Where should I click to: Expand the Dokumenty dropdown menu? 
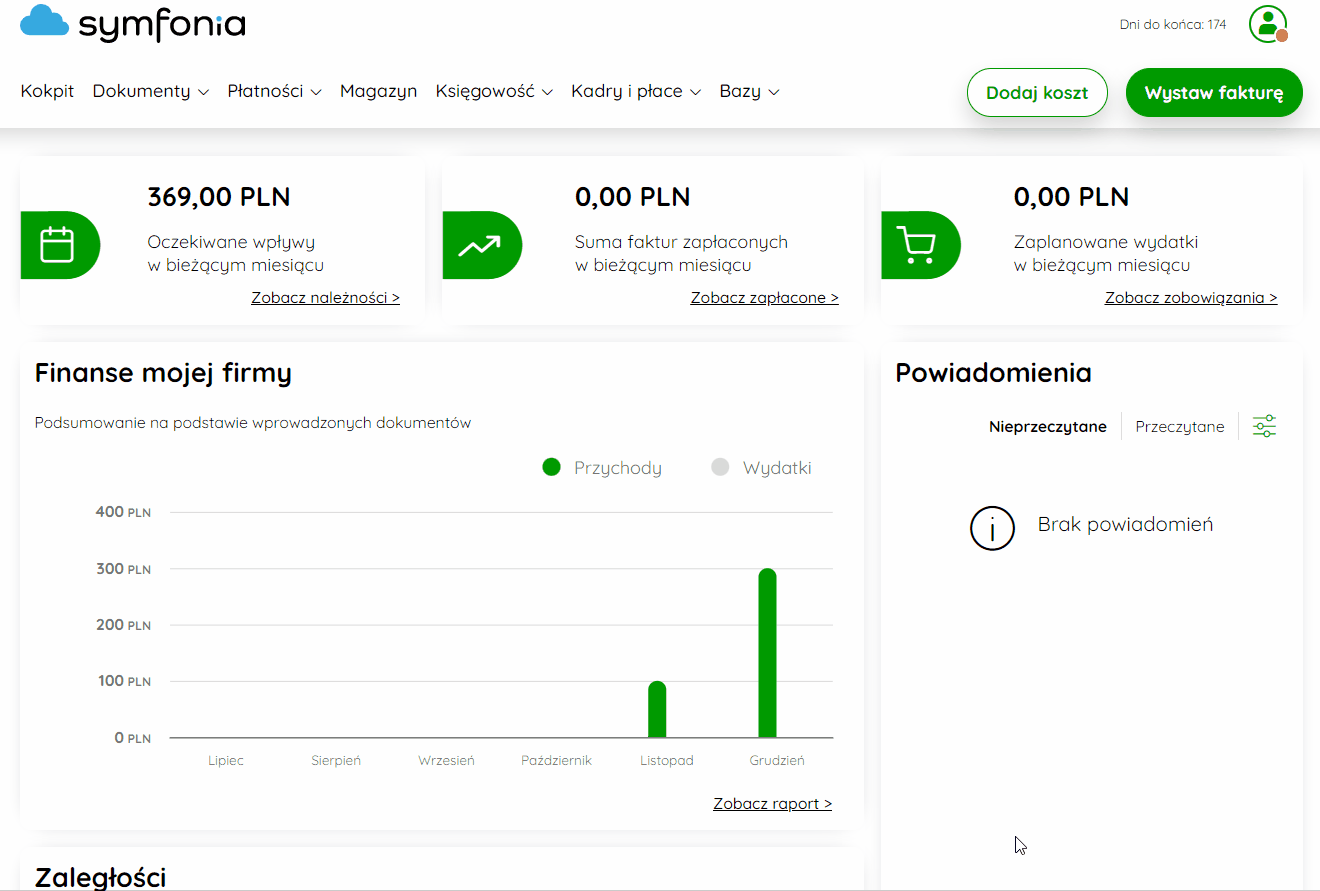pyautogui.click(x=150, y=91)
